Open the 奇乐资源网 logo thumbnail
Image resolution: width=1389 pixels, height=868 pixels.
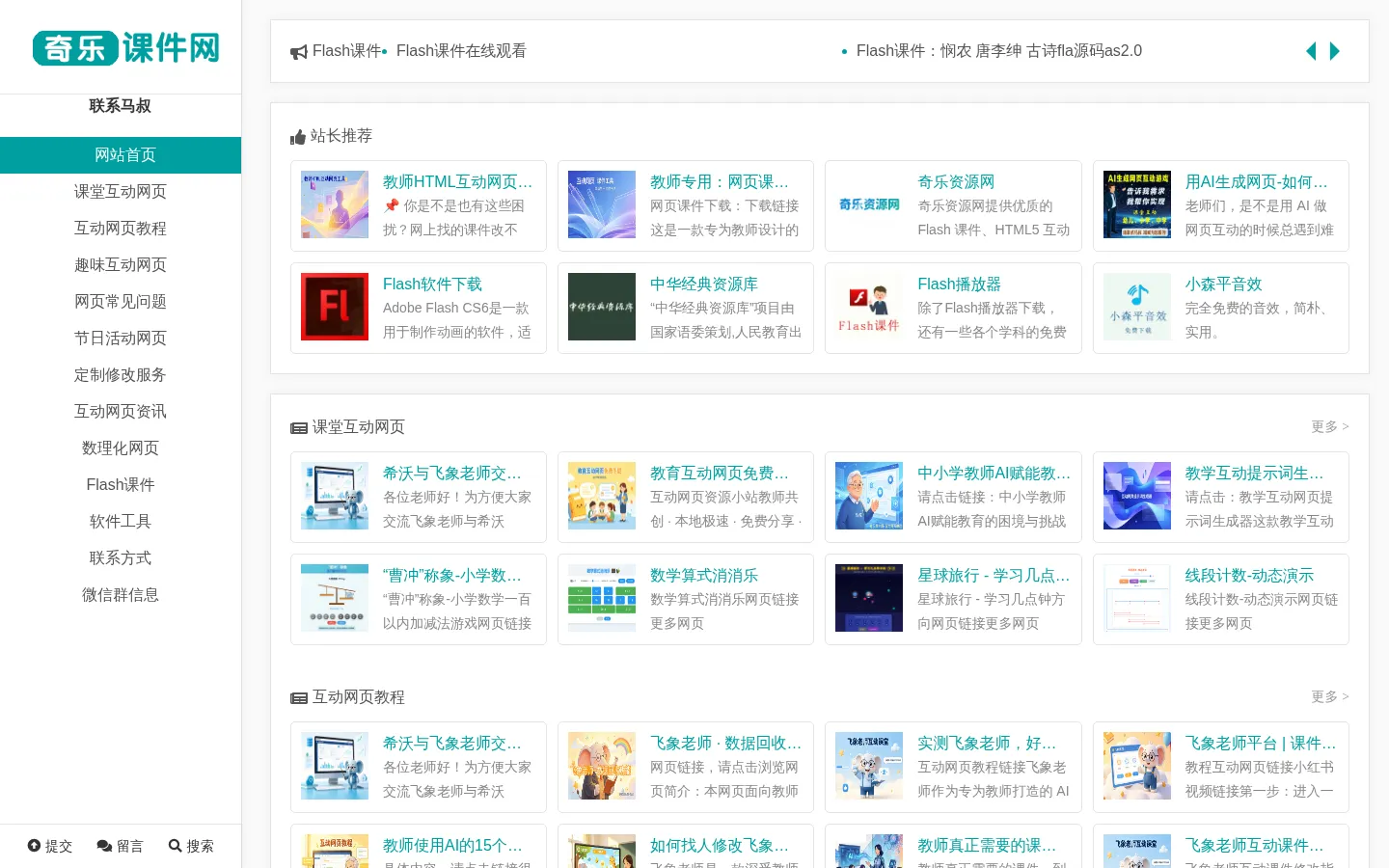(x=869, y=204)
